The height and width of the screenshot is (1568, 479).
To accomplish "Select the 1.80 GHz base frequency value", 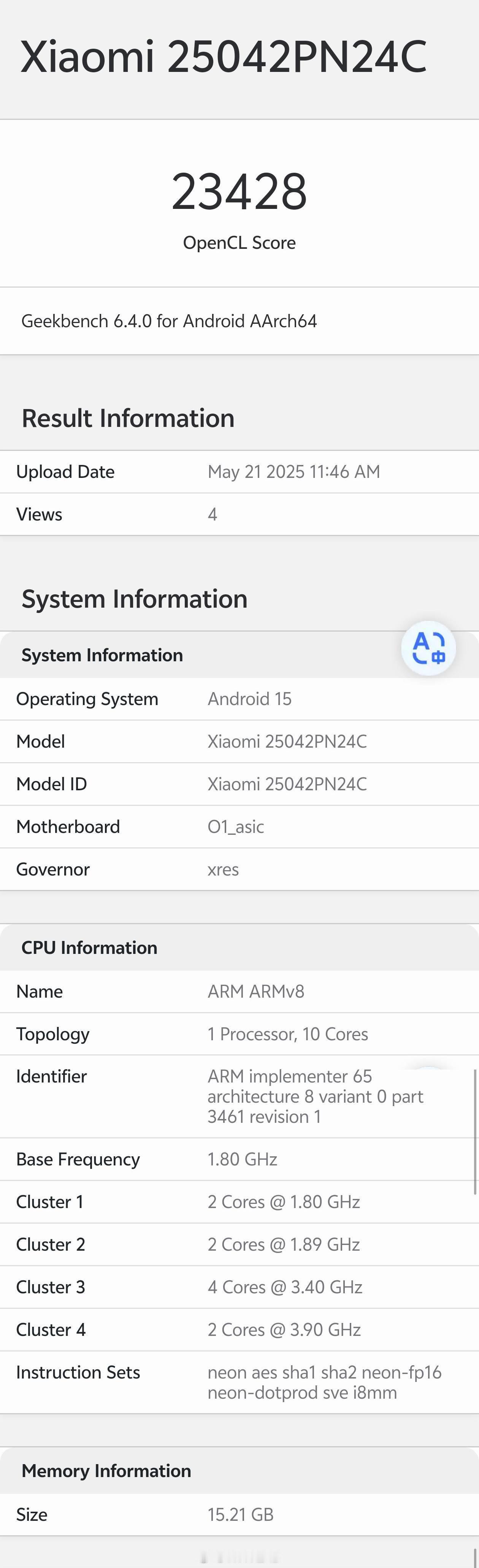I will tap(243, 1160).
